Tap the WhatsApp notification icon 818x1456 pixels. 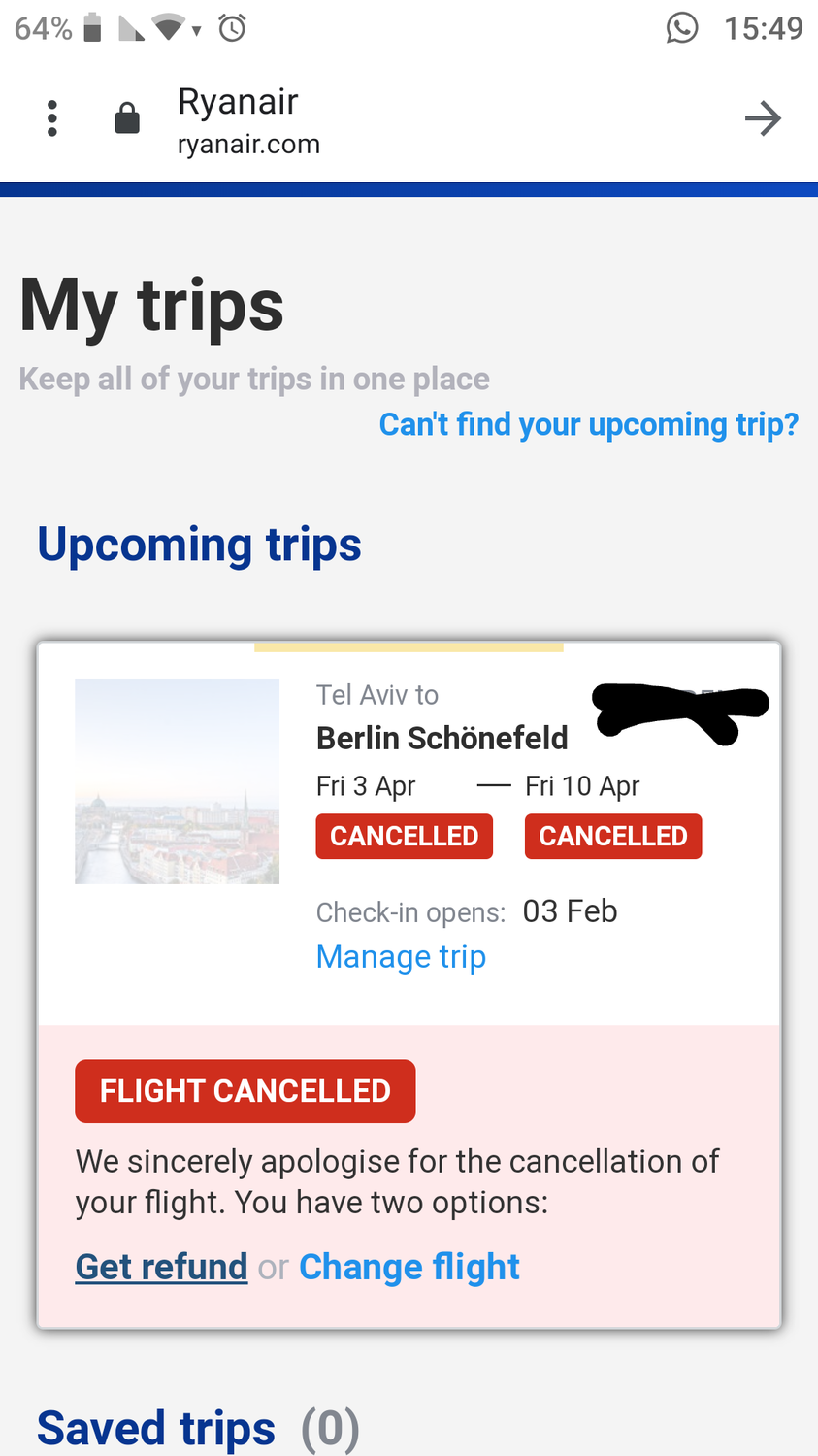pyautogui.click(x=682, y=27)
